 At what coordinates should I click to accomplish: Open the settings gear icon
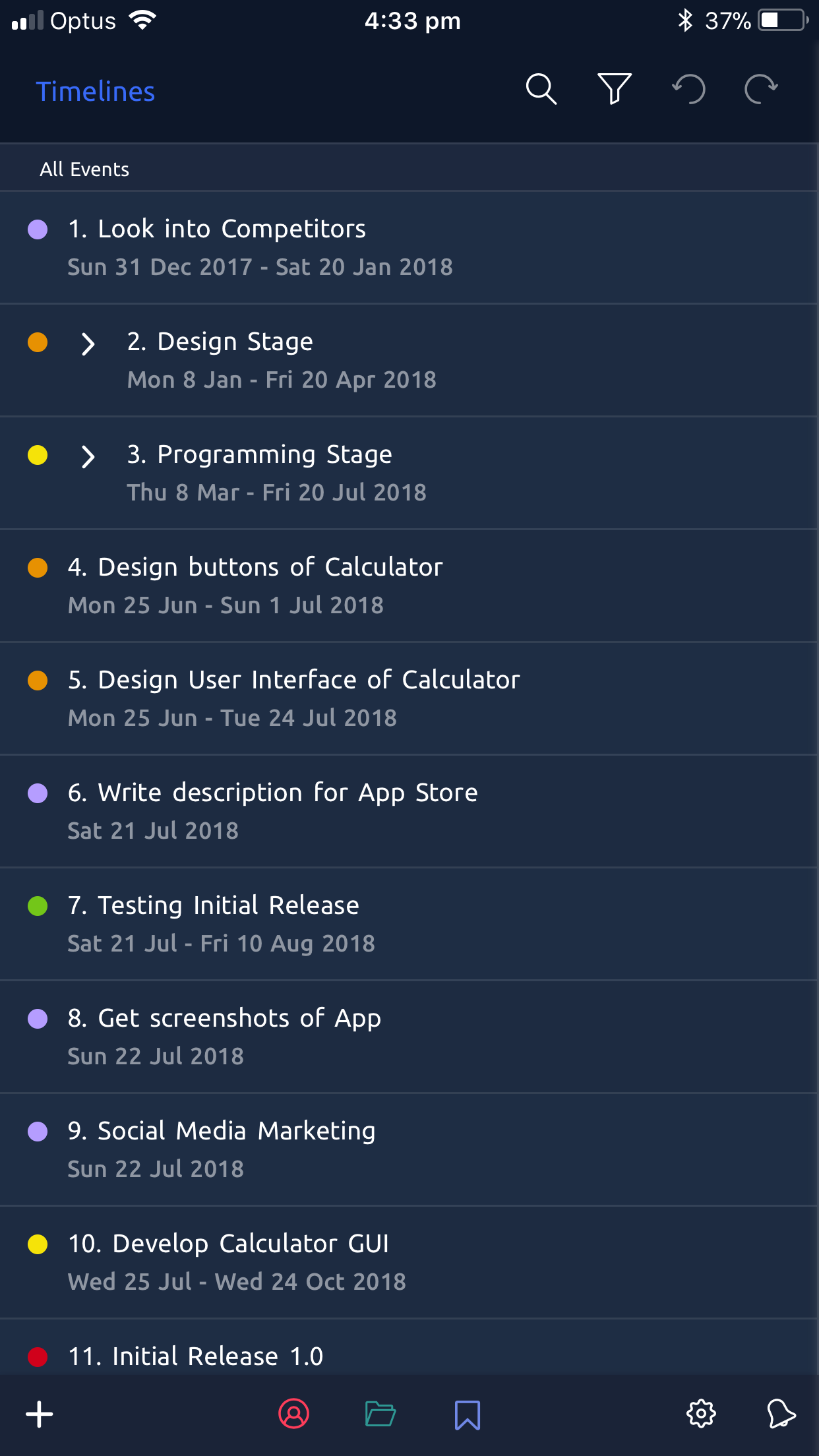tap(701, 1414)
